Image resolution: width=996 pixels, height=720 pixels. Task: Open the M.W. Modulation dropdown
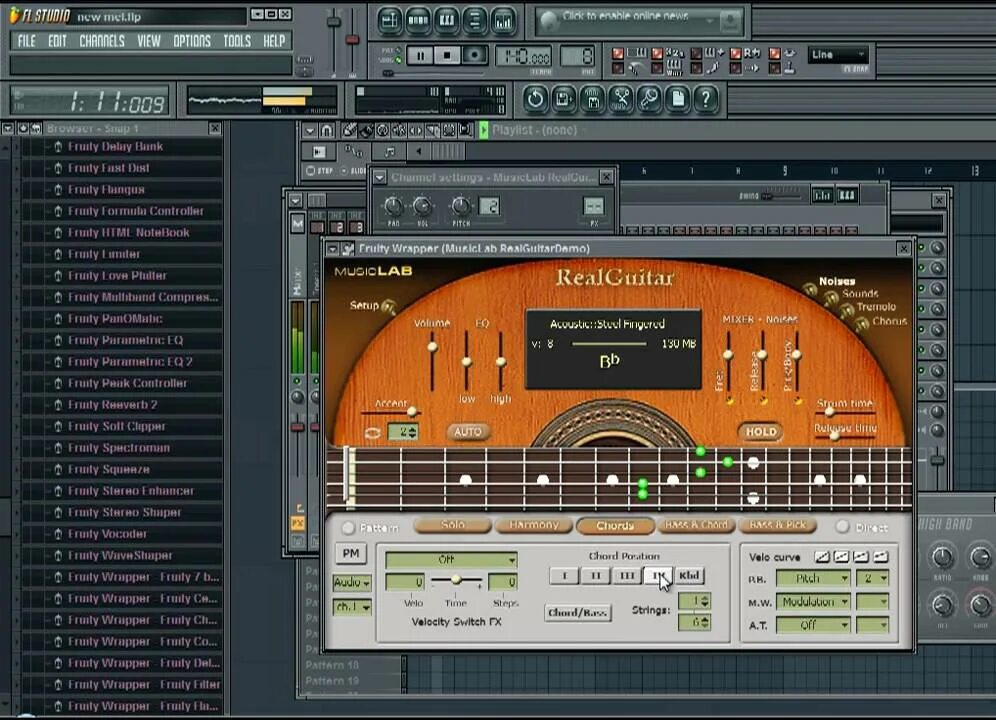click(x=814, y=602)
